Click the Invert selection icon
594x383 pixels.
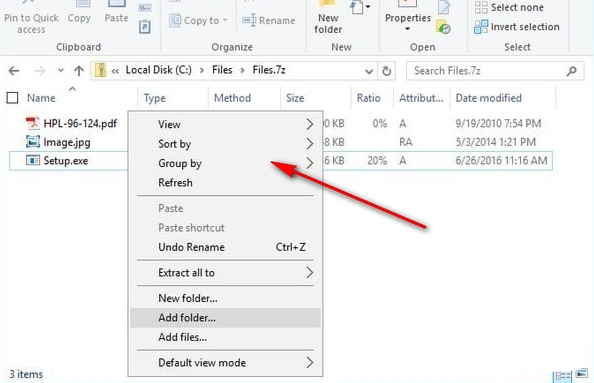pyautogui.click(x=481, y=27)
